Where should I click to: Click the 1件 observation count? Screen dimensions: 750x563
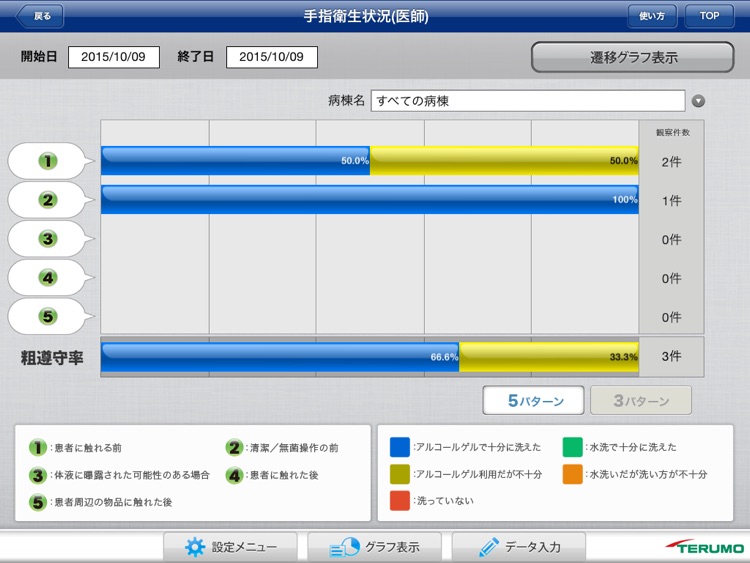[672, 201]
